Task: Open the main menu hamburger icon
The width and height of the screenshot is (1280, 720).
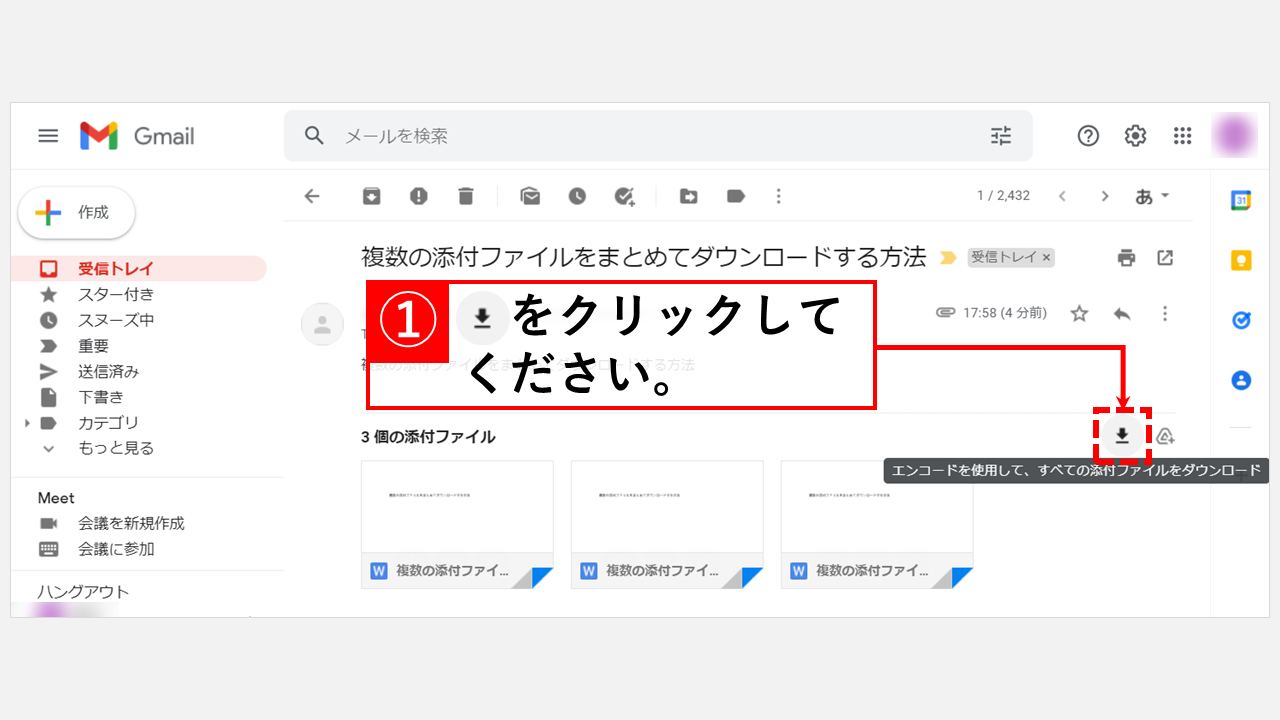Action: coord(48,136)
